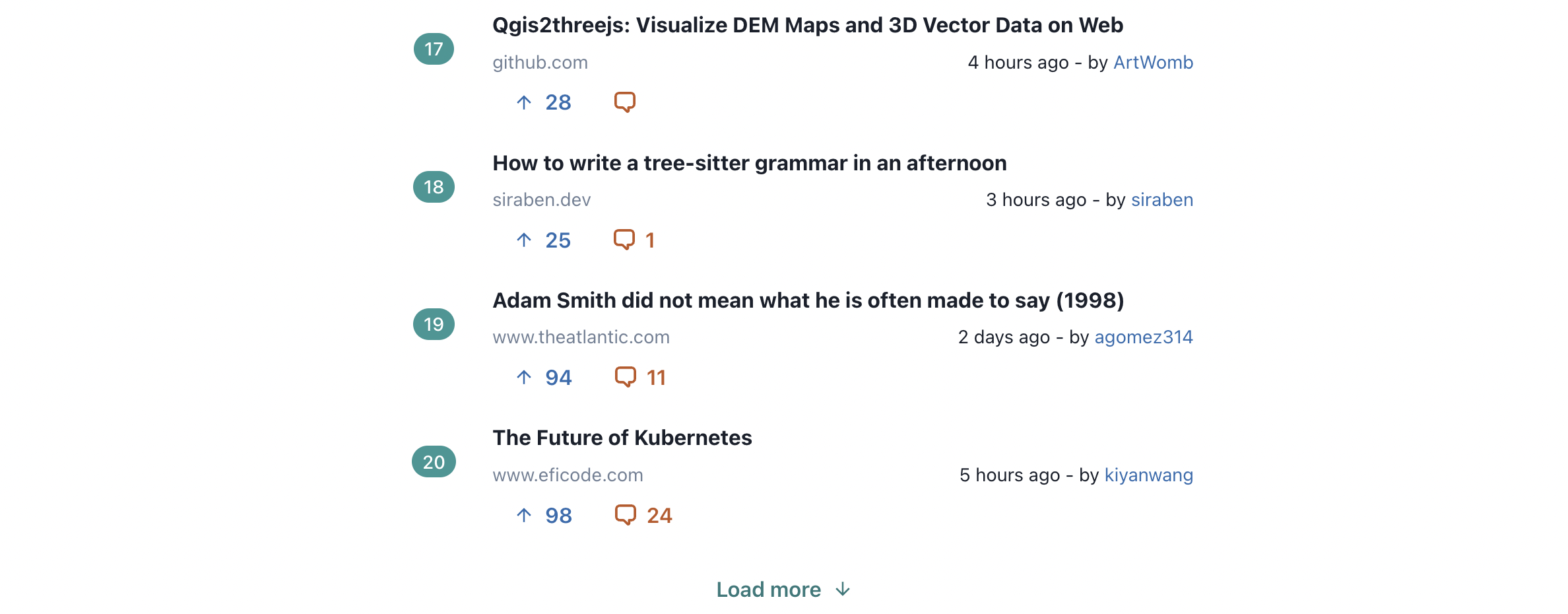
Task: Open comments for the Qgis2threejs story
Action: (x=625, y=102)
